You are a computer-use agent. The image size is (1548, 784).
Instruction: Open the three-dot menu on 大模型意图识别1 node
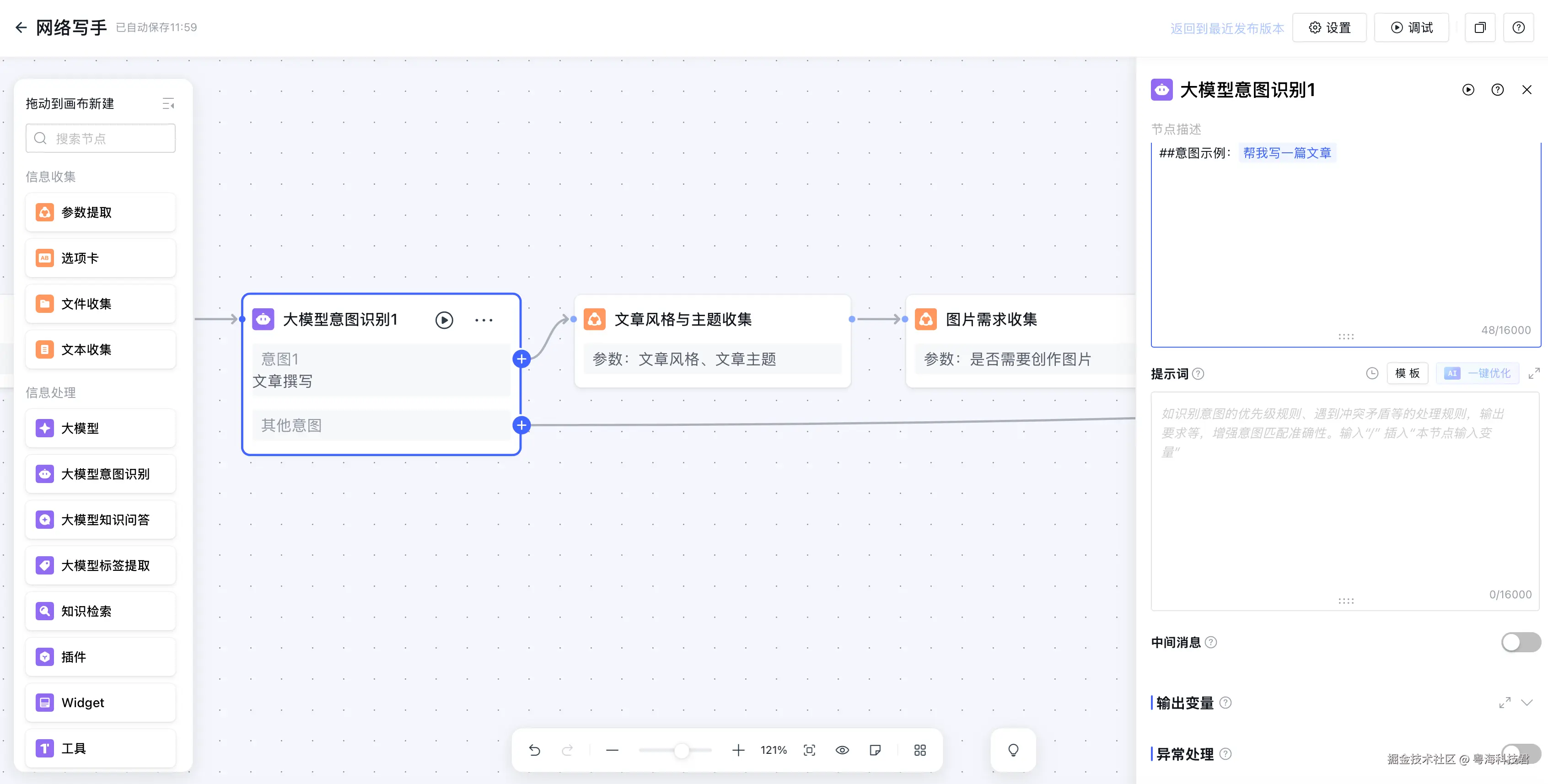(x=484, y=320)
